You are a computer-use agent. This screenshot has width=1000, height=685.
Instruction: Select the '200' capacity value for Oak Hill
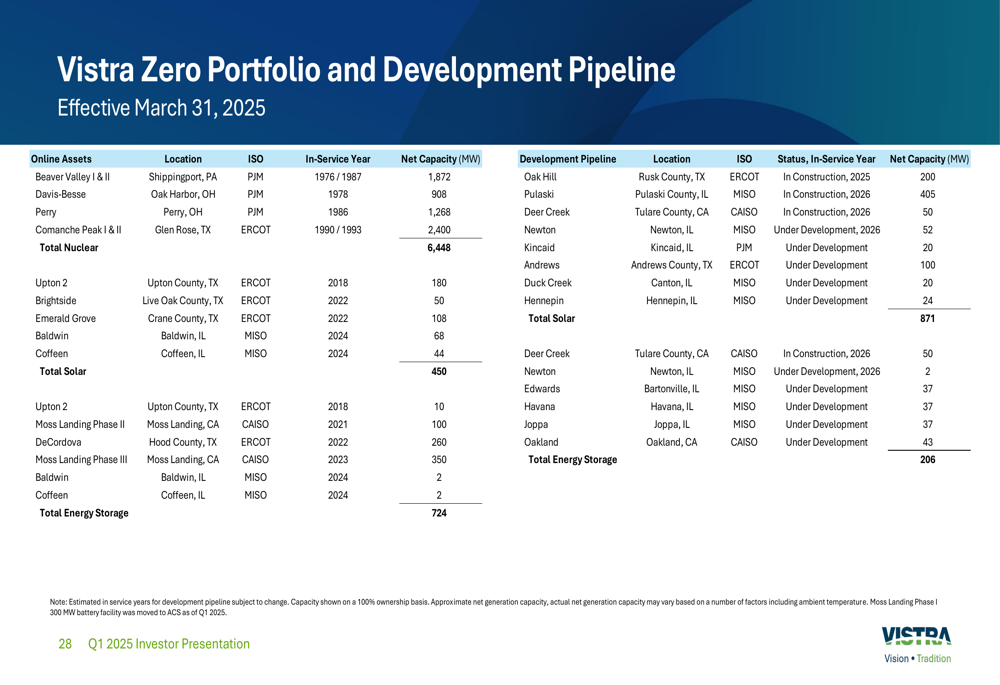(927, 177)
